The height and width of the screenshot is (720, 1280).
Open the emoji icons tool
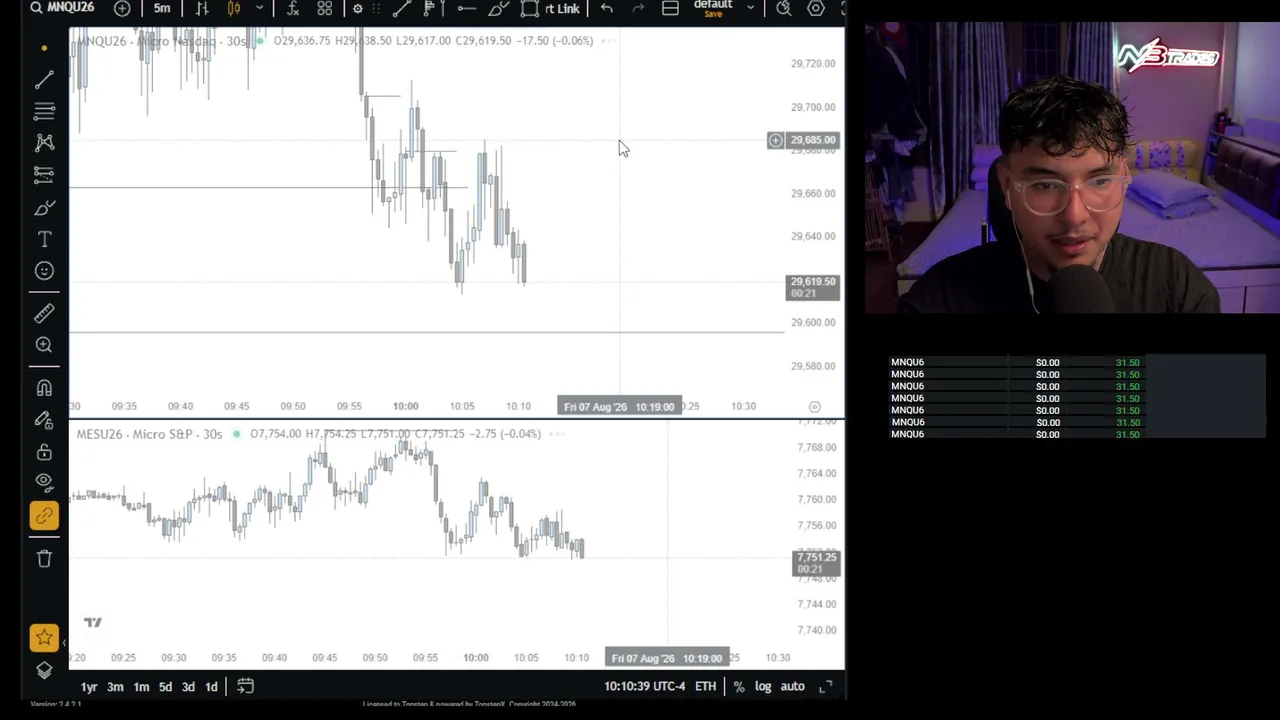click(44, 271)
